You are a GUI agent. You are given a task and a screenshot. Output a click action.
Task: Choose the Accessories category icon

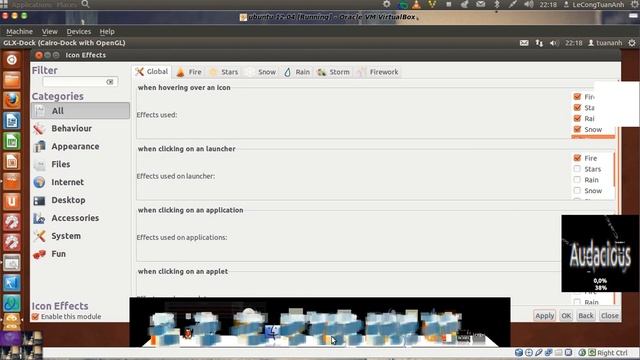click(39, 218)
